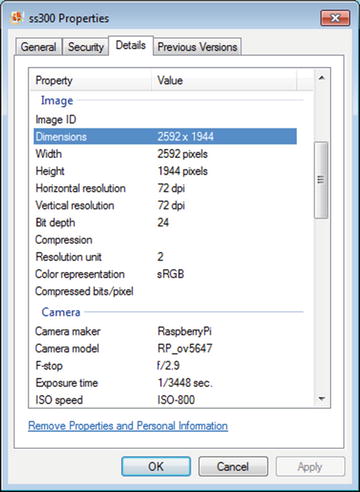This screenshot has height=492, width=360.
Task: Open the Security tab
Action: [86, 47]
